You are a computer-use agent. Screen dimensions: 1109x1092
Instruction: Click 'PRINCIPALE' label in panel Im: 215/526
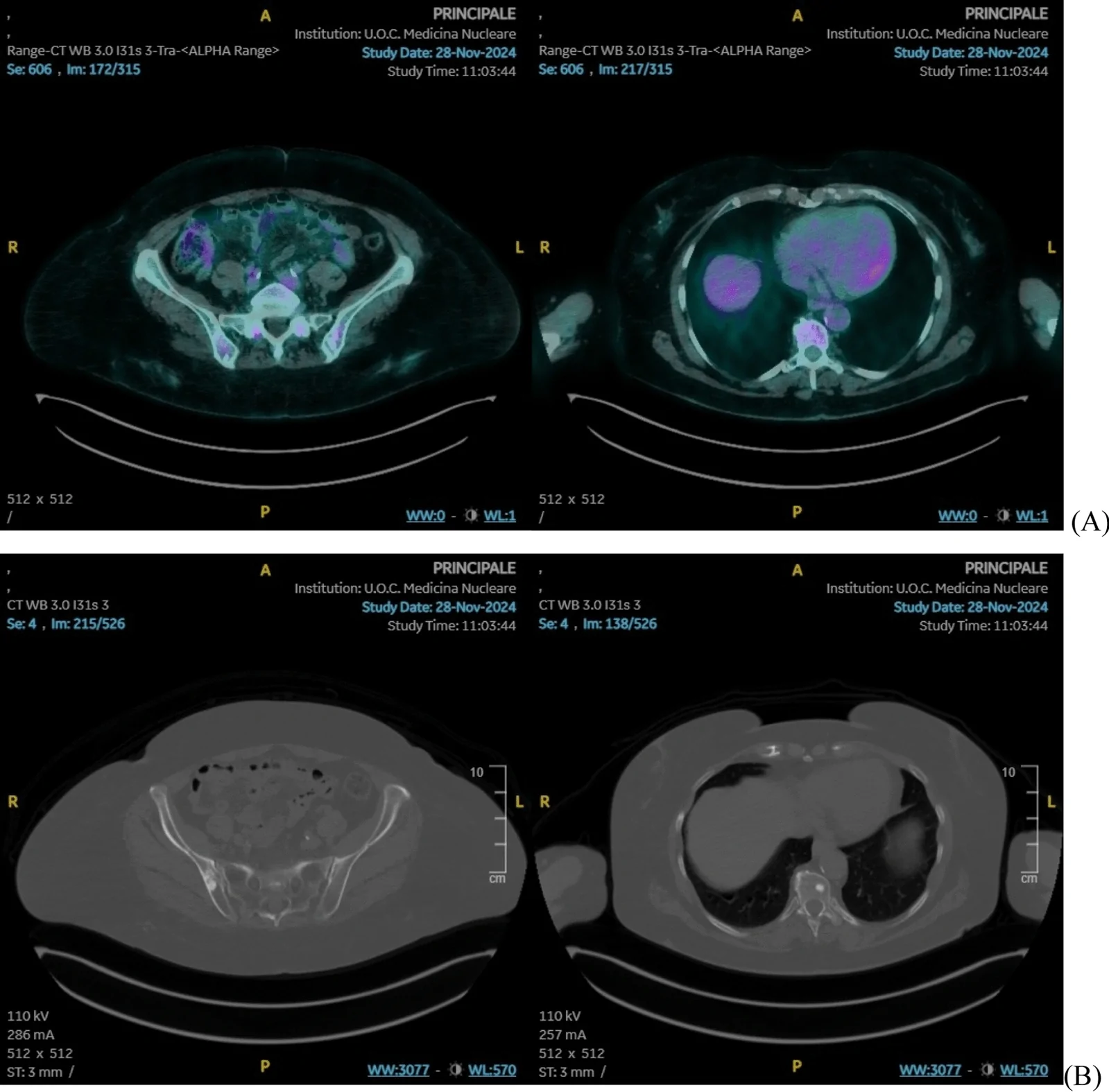click(474, 568)
